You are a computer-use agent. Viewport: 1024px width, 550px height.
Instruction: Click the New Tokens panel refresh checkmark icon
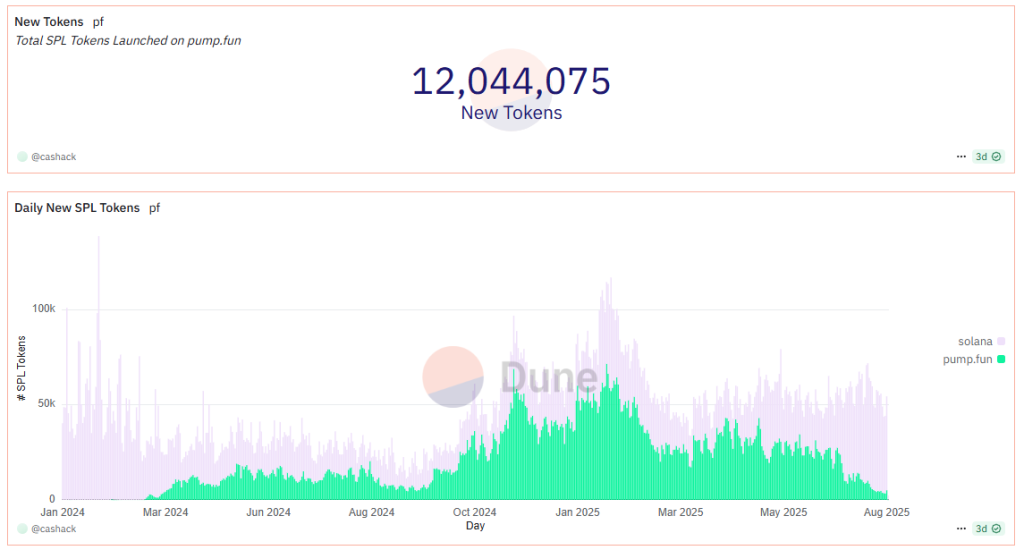click(x=996, y=157)
